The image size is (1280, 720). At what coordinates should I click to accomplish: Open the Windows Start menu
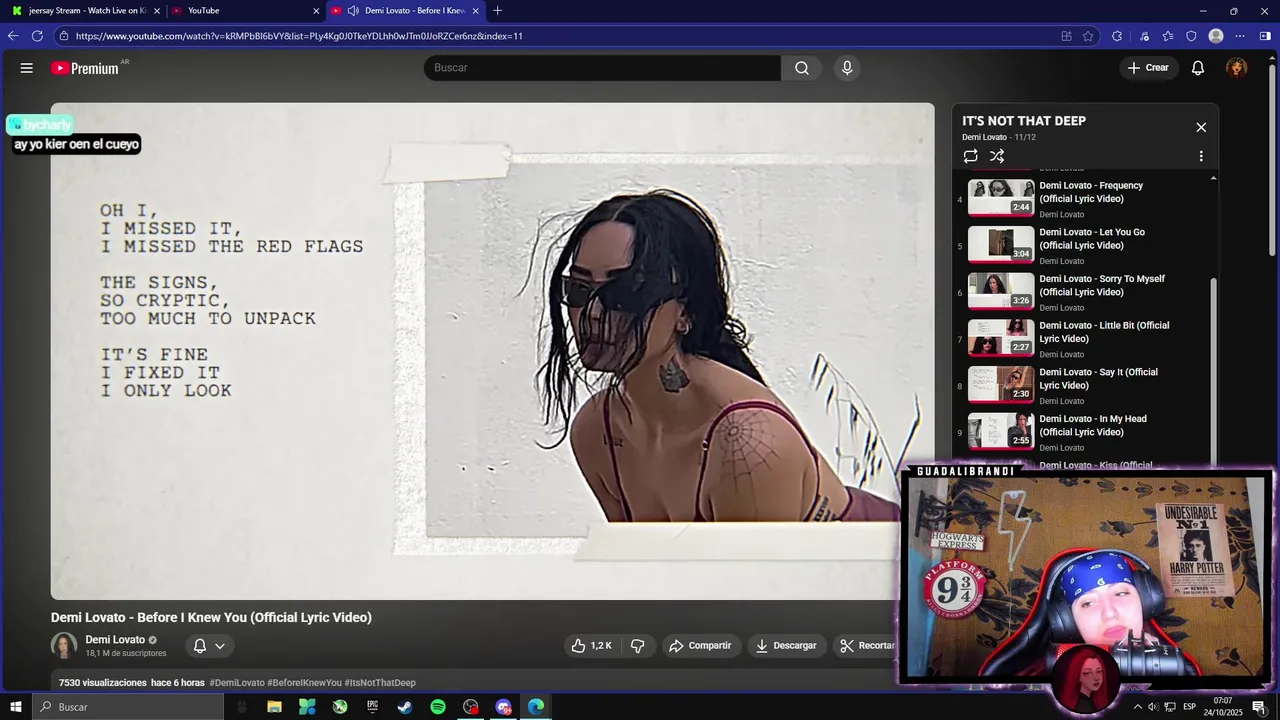tap(15, 707)
